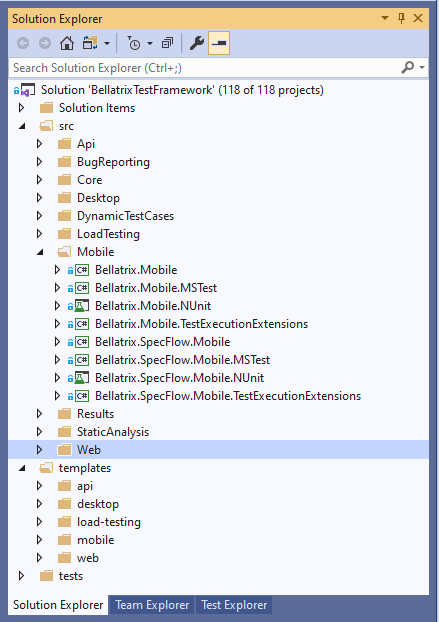Expand the DynamicTestCases folder
439x622 pixels.
40,216
